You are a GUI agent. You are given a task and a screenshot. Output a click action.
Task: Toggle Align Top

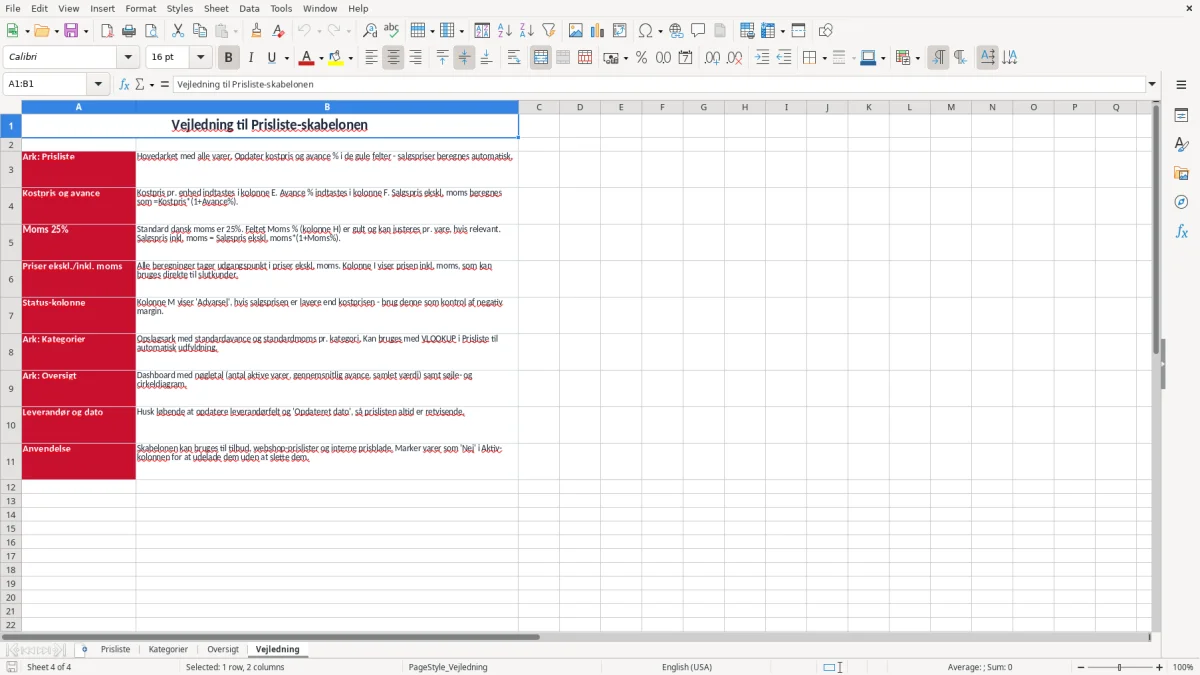443,58
